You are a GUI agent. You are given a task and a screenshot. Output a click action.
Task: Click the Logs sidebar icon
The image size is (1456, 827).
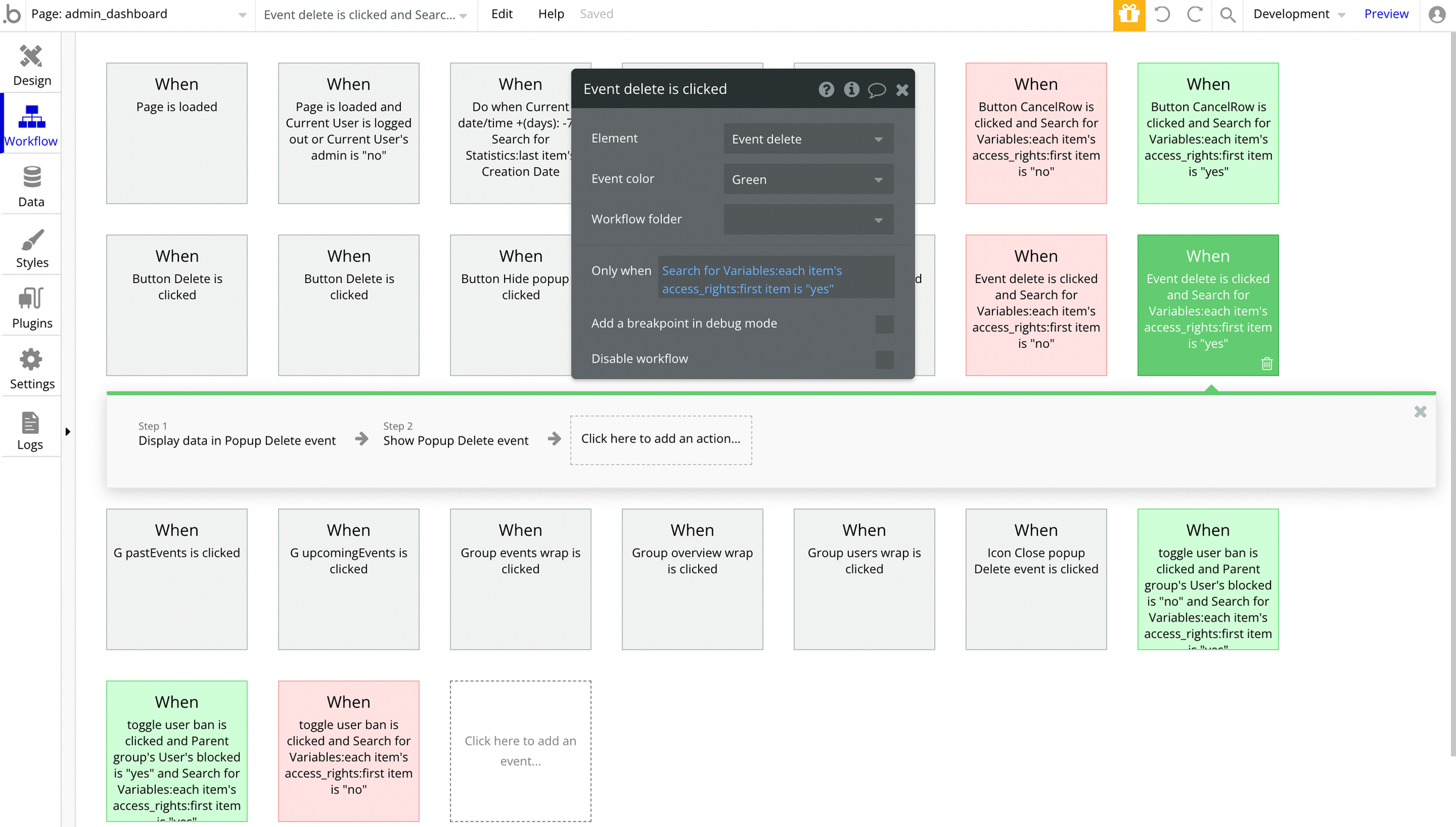(x=30, y=422)
